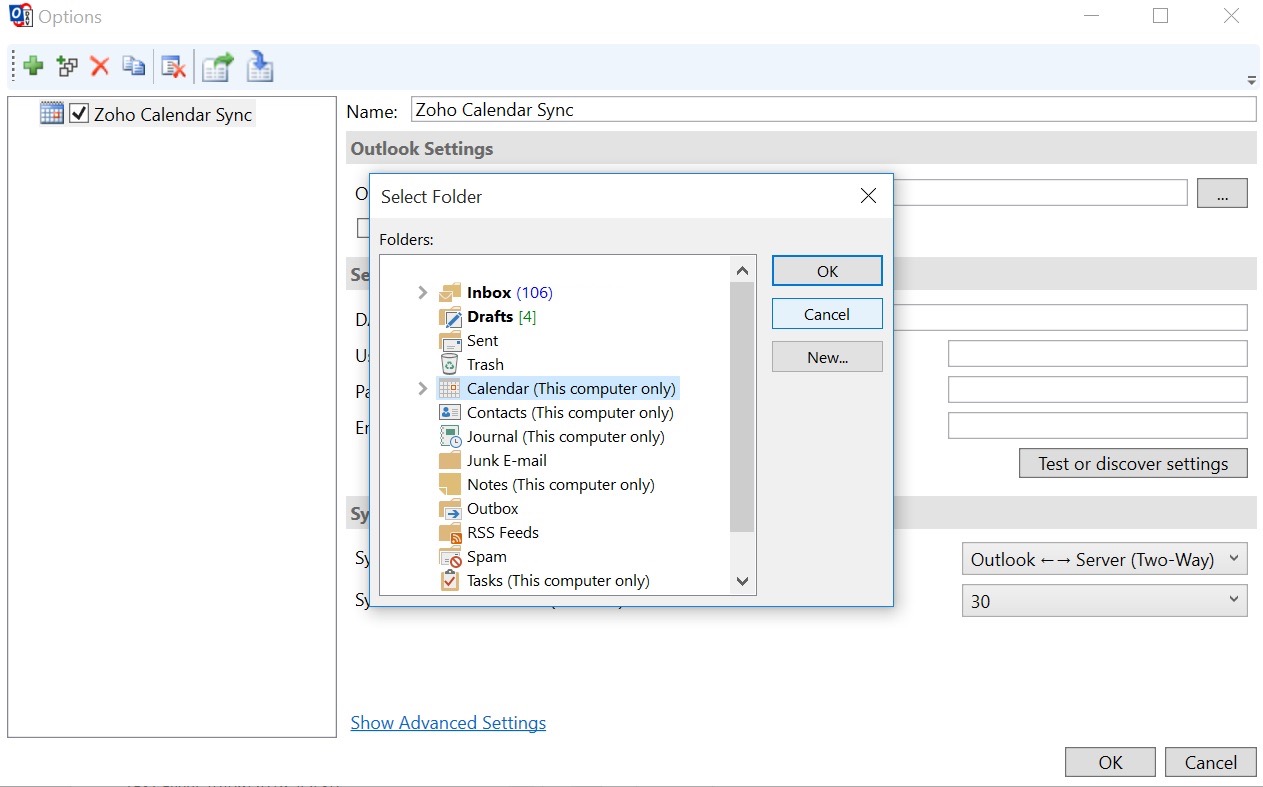The width and height of the screenshot is (1263, 787).
Task: Choose the Tasks (This computer only) folder
Action: (x=557, y=581)
